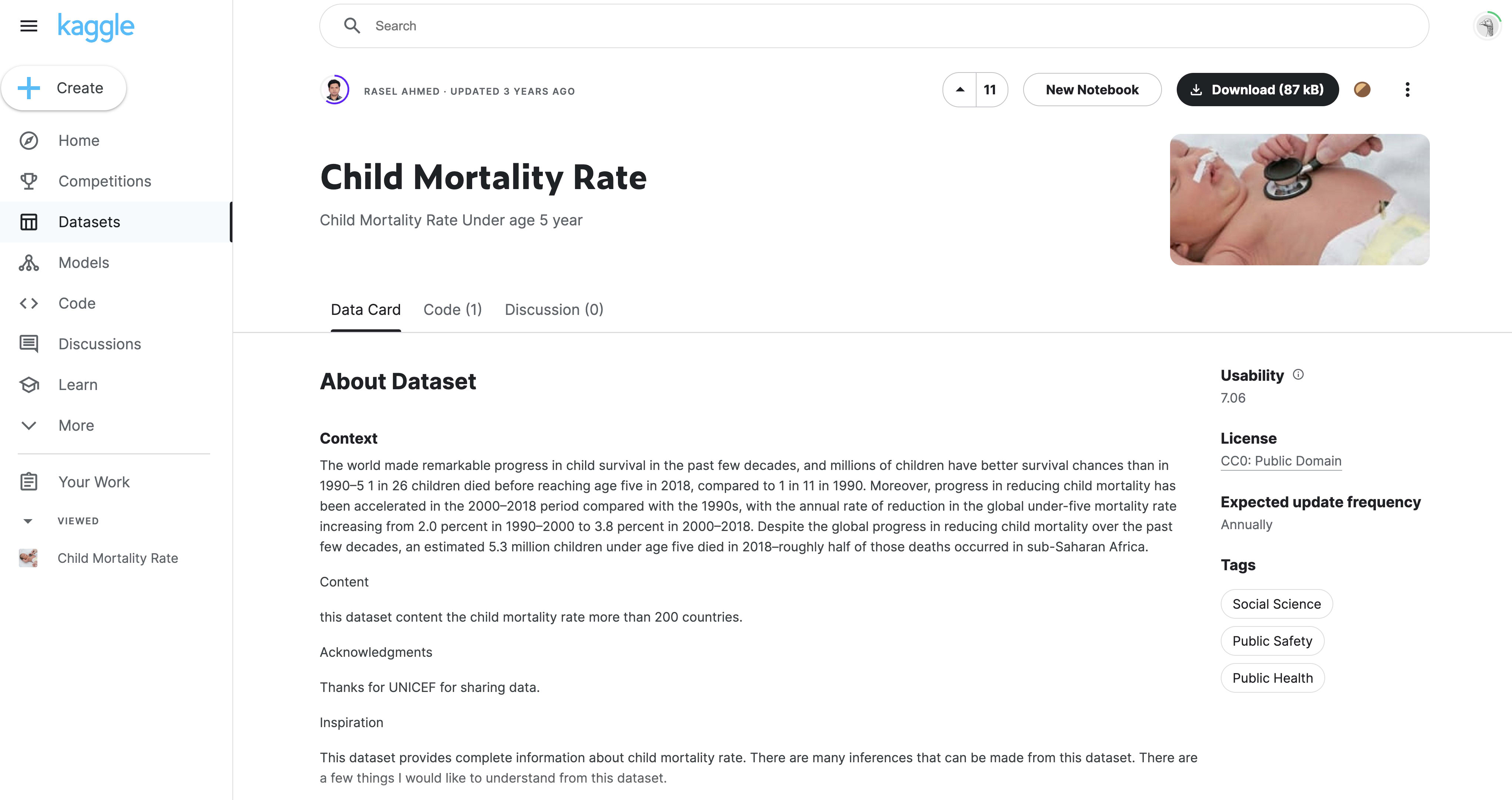Collapse the Viewed section arrow
The width and height of the screenshot is (1512, 800).
(28, 521)
